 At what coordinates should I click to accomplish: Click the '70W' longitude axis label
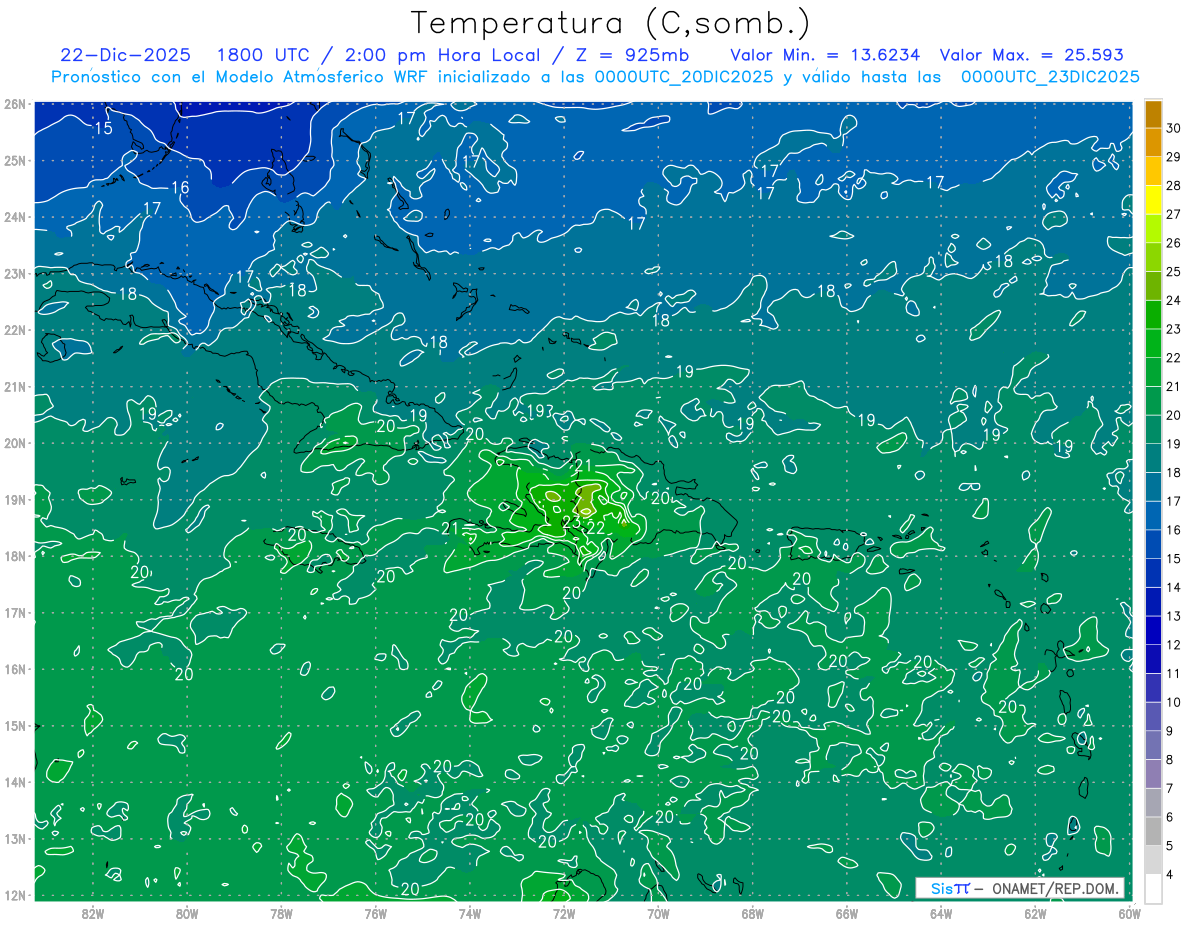point(658,913)
